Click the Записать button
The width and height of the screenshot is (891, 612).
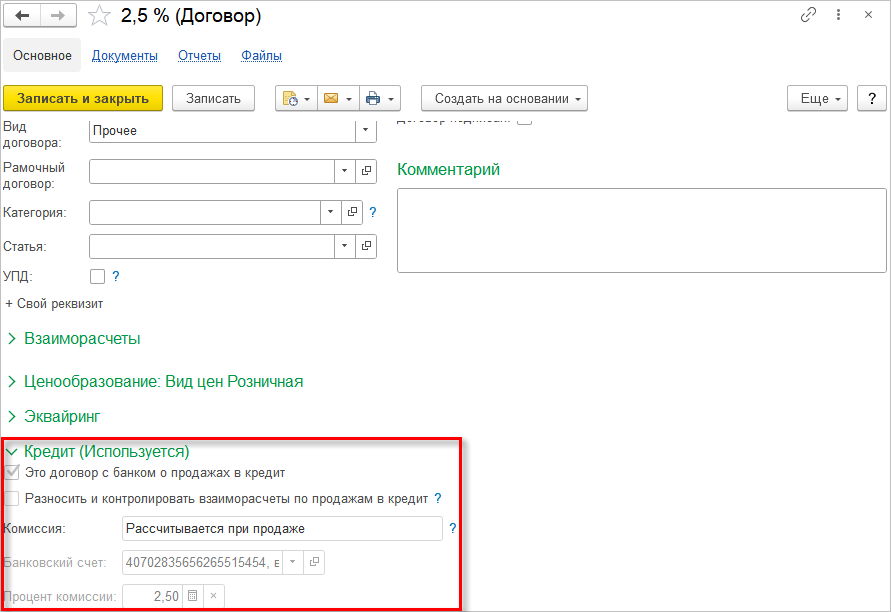[213, 98]
